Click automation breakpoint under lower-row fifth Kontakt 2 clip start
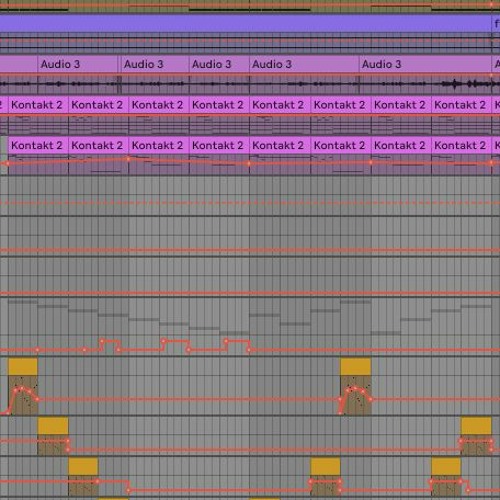 pyautogui.click(x=249, y=164)
